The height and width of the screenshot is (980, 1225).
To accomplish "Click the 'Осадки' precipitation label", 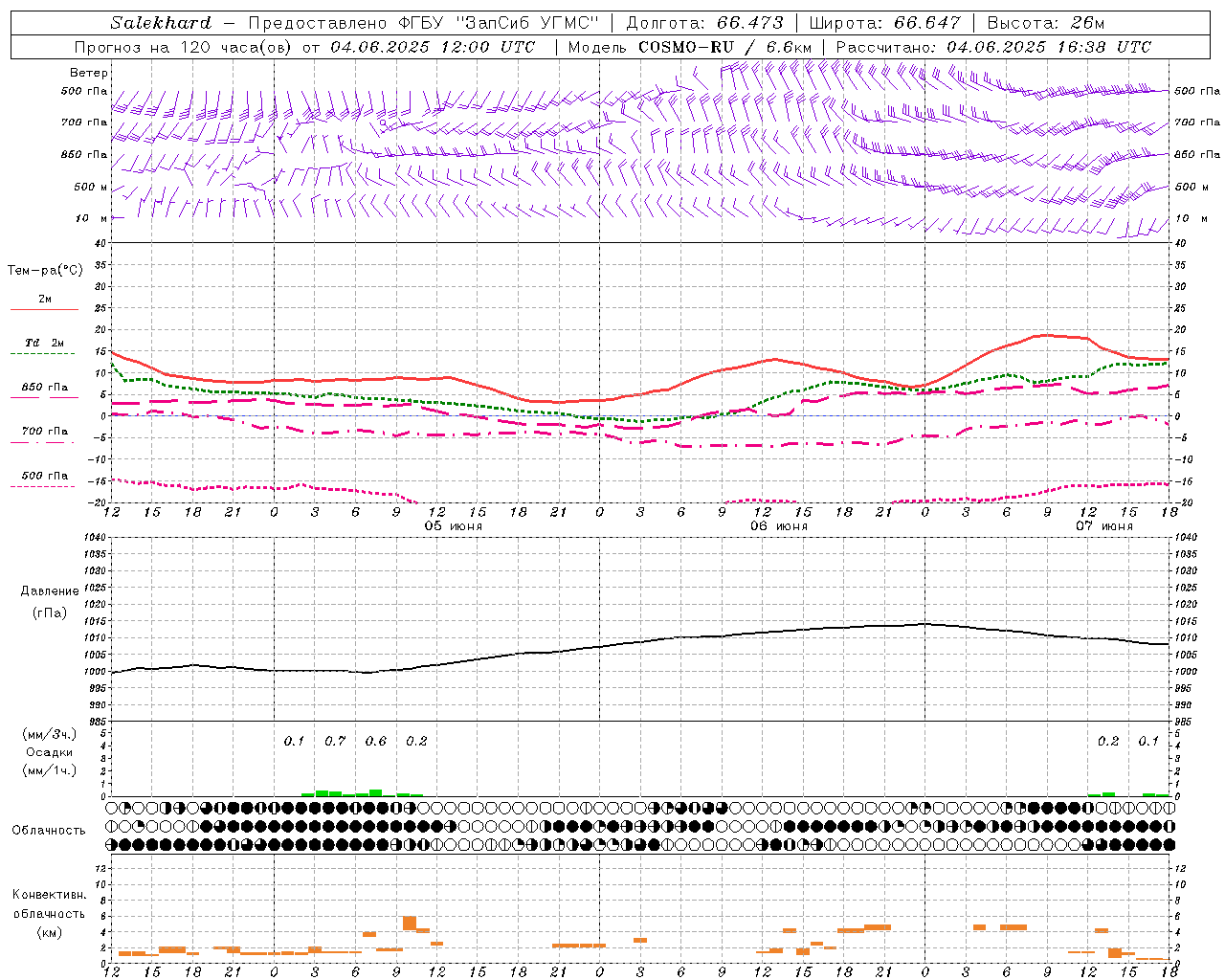I will click(x=50, y=752).
